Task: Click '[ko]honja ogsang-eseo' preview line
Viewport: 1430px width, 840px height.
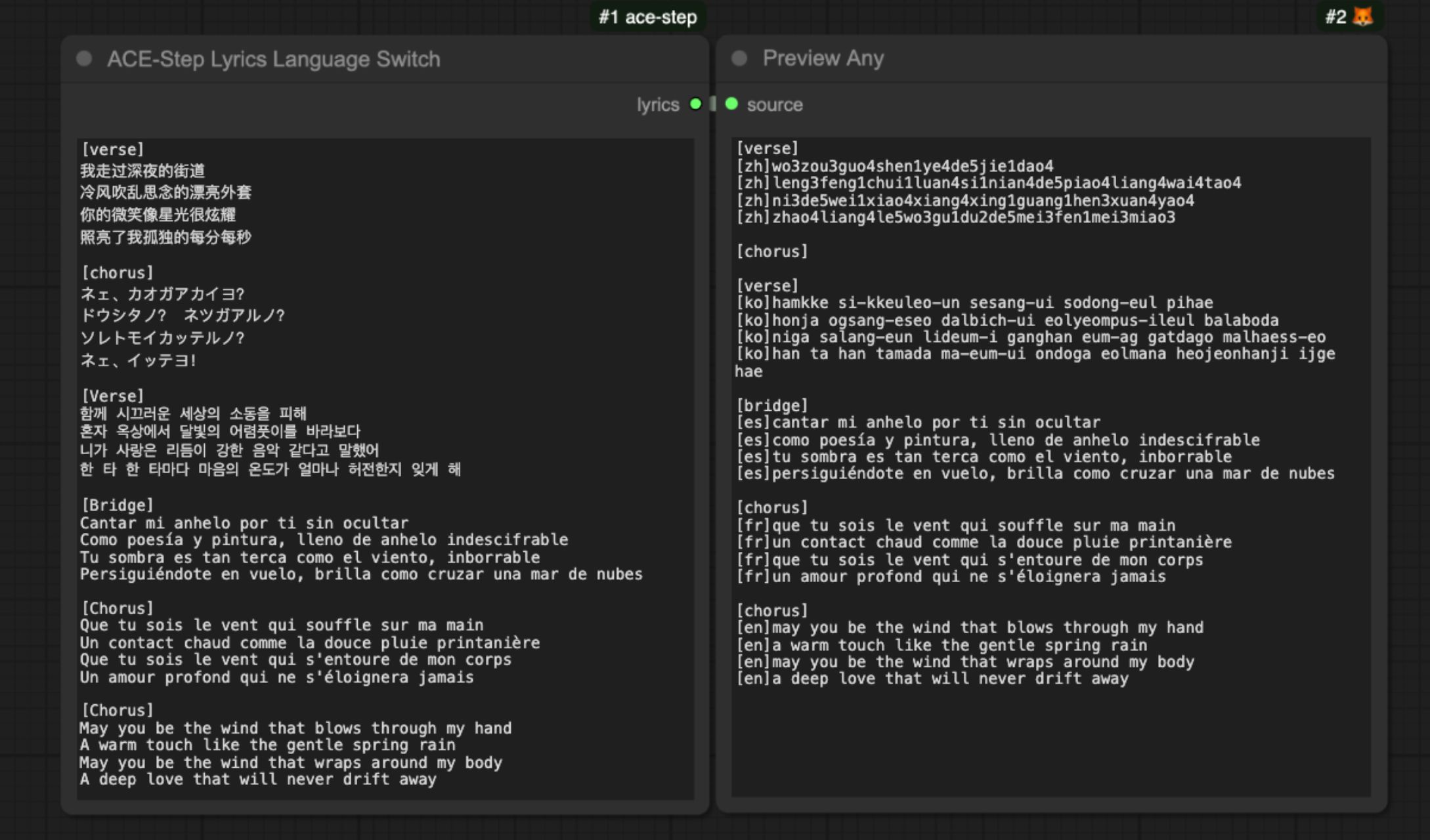Action: (x=1007, y=320)
